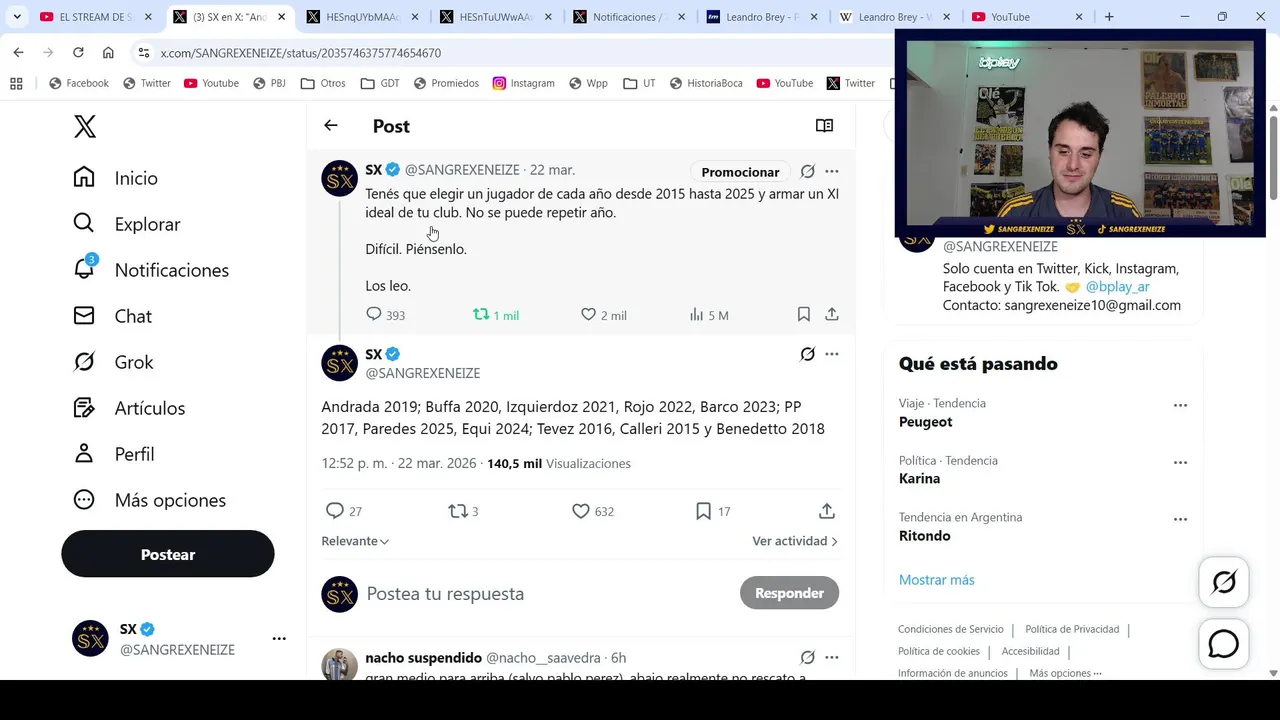This screenshot has height=720, width=1280.
Task: Open Perfil in the sidebar
Action: 113,454
